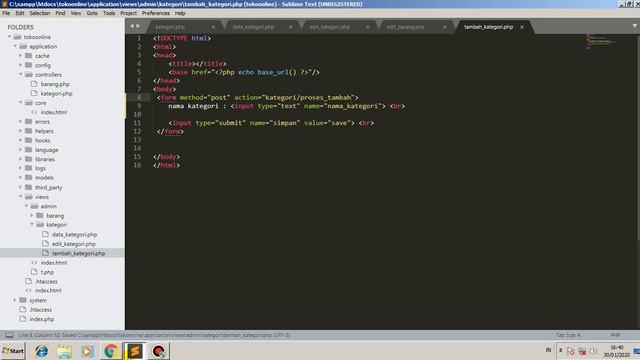
Task: Open the tab list dropdown arrow
Action: (635, 26)
